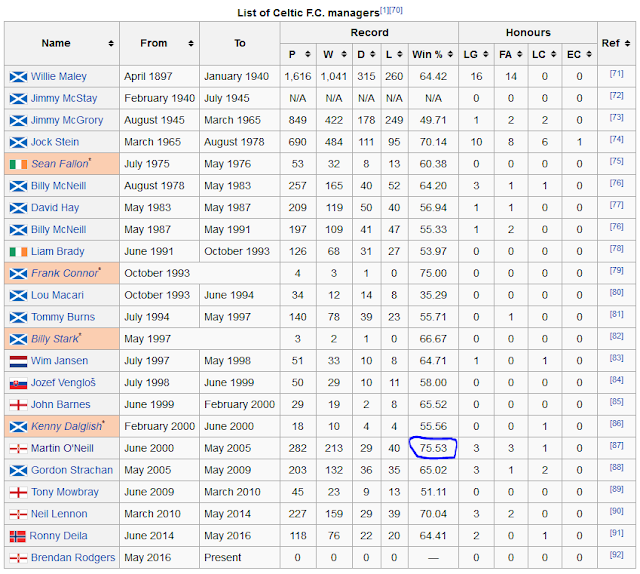The image size is (640, 574).
Task: Select 'January 1940' end date cell
Action: (236, 76)
